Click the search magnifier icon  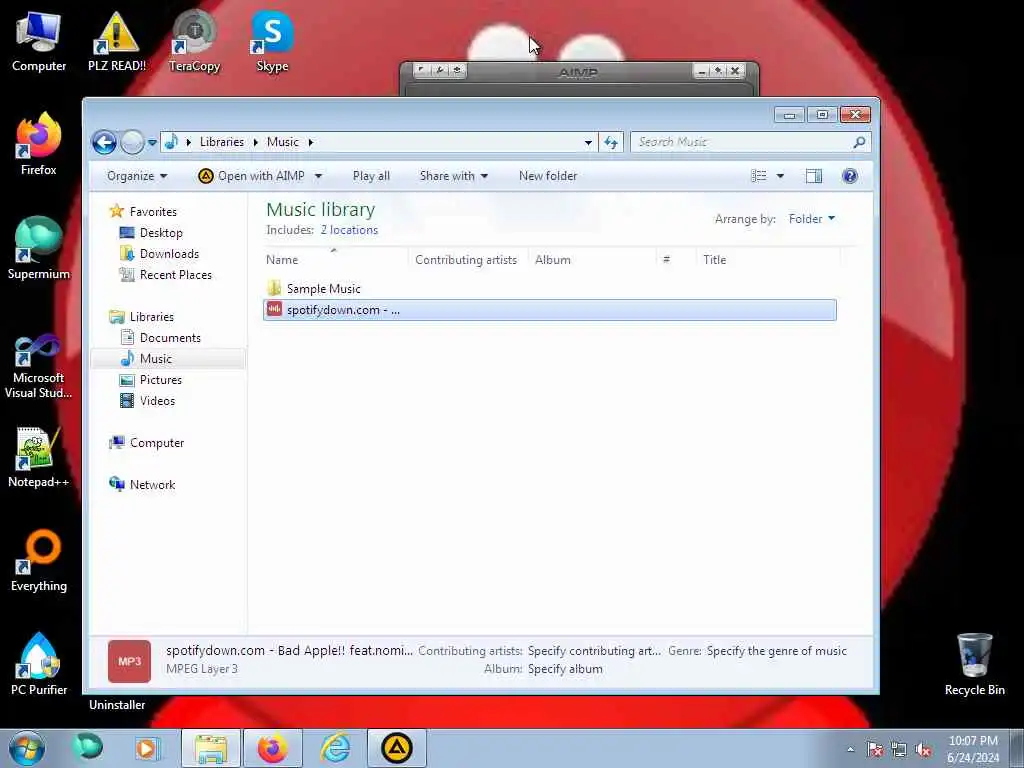[x=859, y=142]
